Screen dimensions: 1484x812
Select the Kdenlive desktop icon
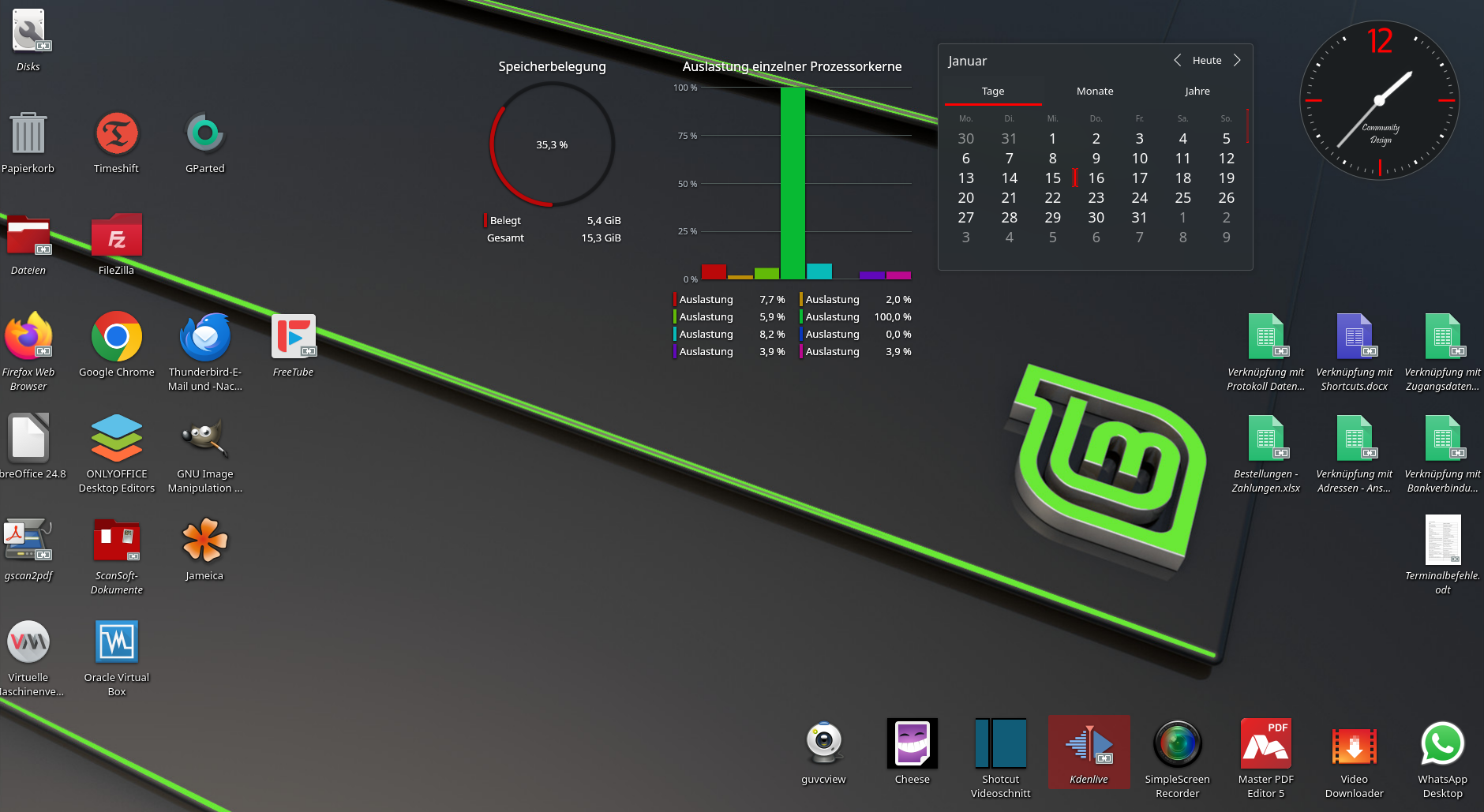(x=1089, y=745)
